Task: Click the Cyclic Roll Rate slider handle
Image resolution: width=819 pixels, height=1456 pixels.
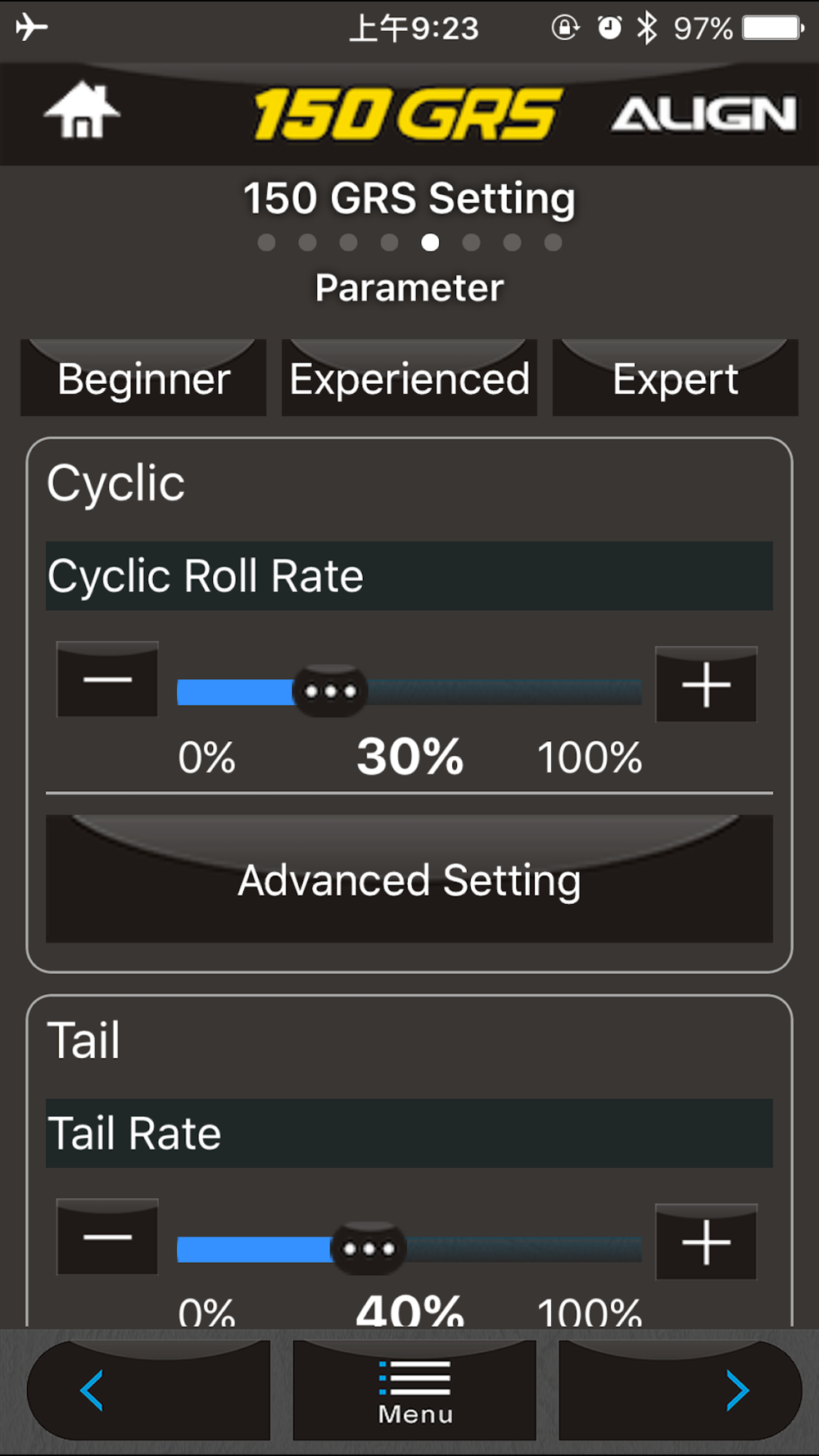Action: [x=330, y=691]
